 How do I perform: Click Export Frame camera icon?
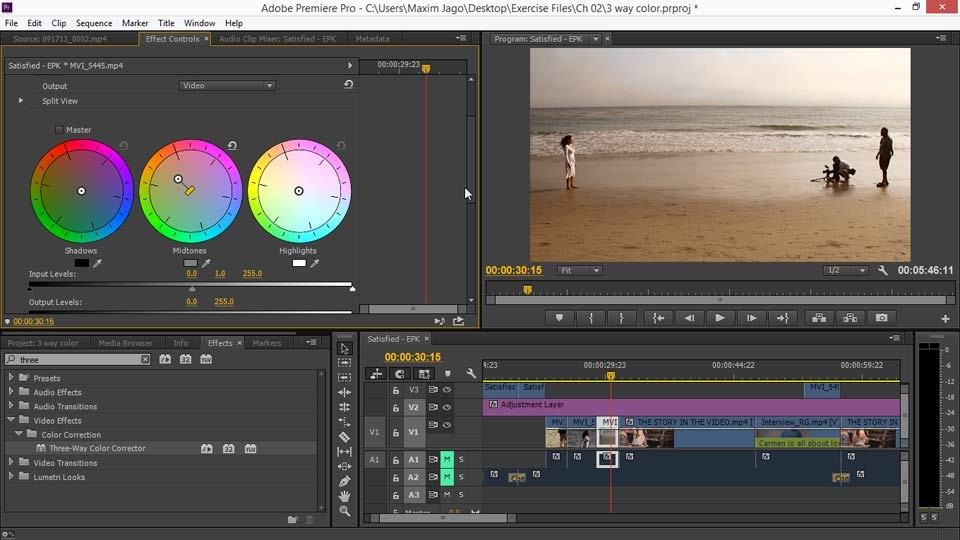[881, 318]
